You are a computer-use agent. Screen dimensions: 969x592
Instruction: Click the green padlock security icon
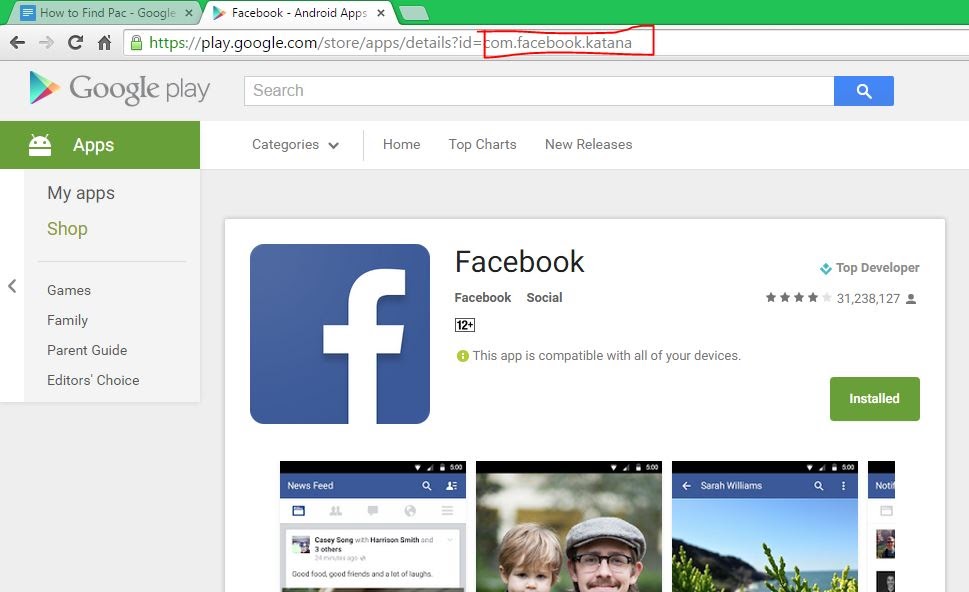(137, 43)
